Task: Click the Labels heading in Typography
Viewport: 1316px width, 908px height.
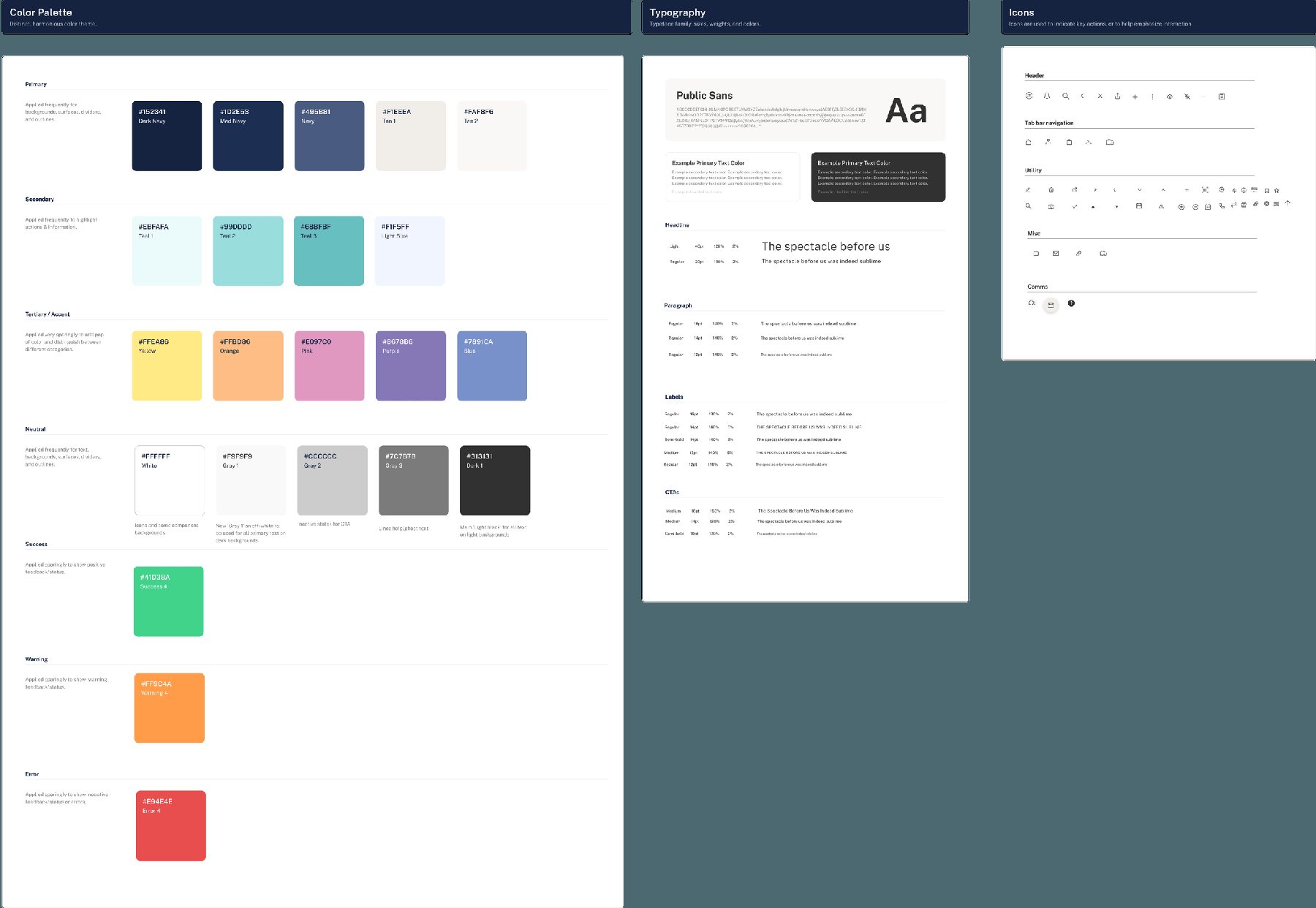Action: 674,397
